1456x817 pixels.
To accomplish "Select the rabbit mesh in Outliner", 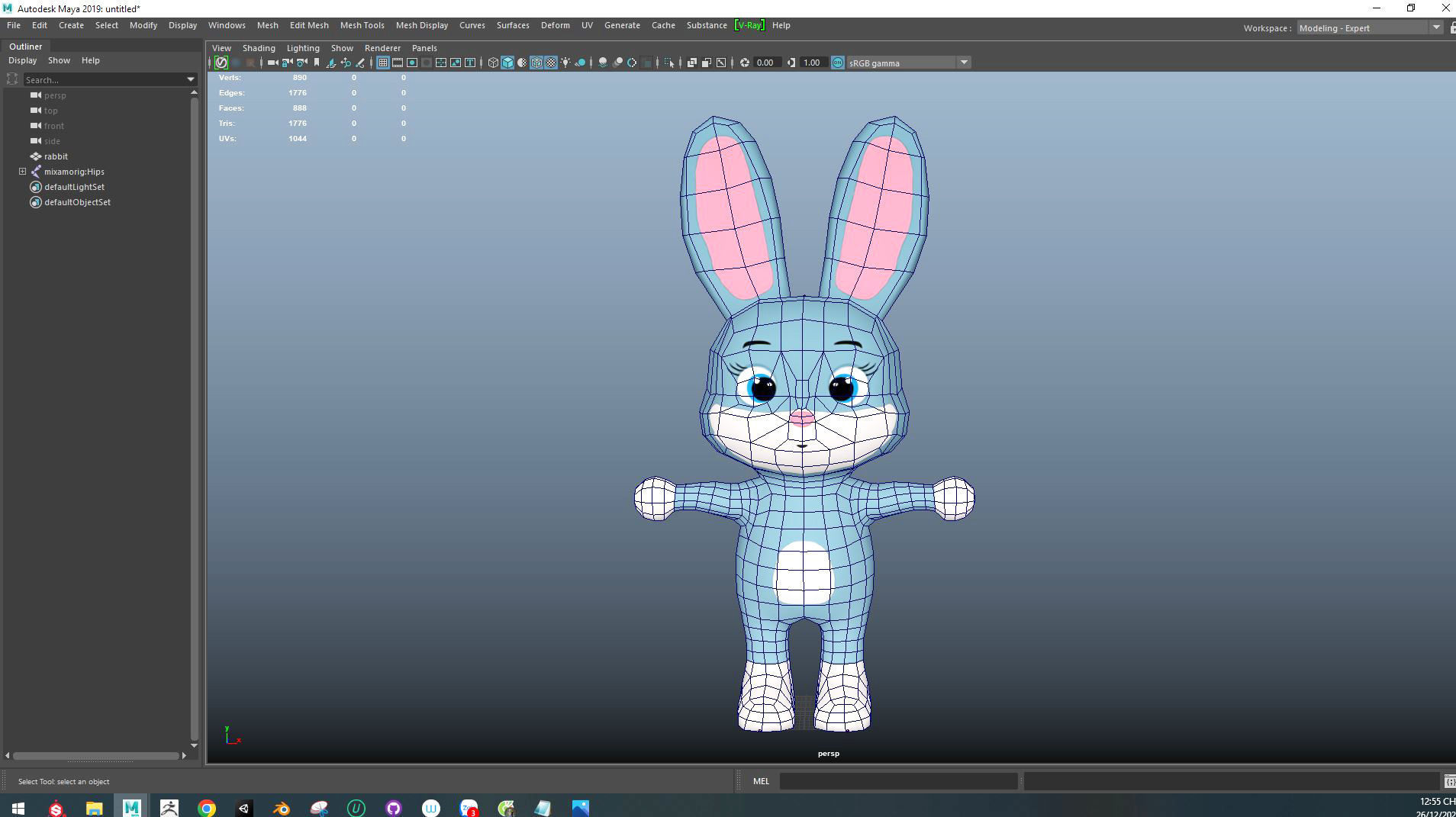I will (x=56, y=156).
